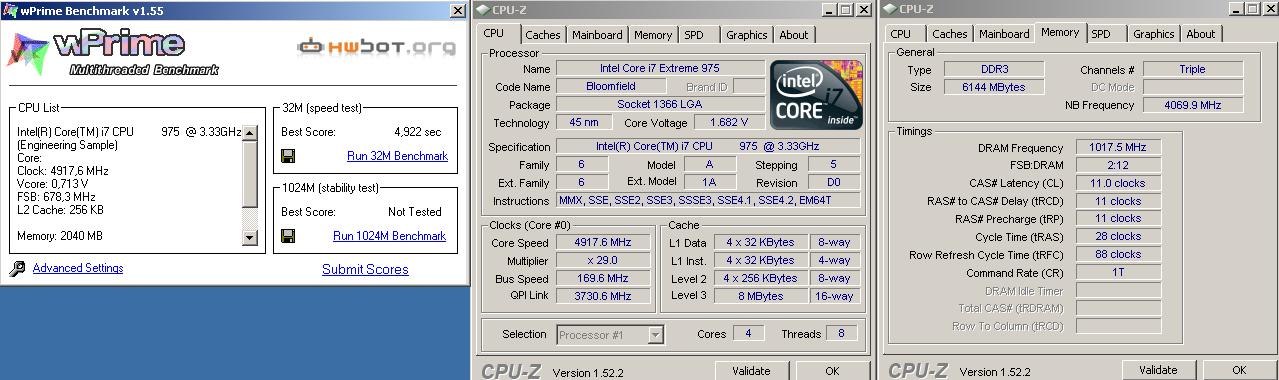Click the CPU List scrollbar up arrow
The width and height of the screenshot is (1279, 380).
tap(250, 132)
